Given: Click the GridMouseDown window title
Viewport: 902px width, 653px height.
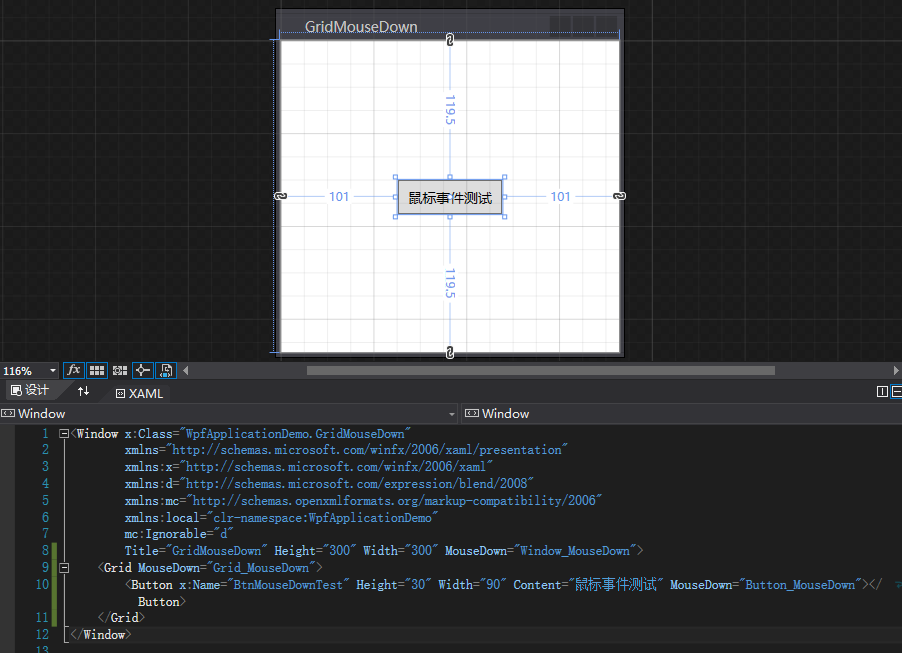Looking at the screenshot, I should click(x=361, y=26).
